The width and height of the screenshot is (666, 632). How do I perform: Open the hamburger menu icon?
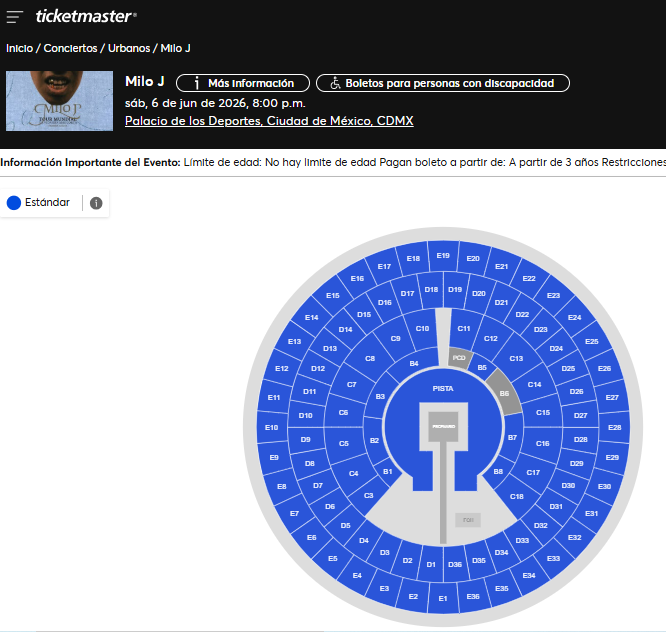pyautogui.click(x=14, y=17)
